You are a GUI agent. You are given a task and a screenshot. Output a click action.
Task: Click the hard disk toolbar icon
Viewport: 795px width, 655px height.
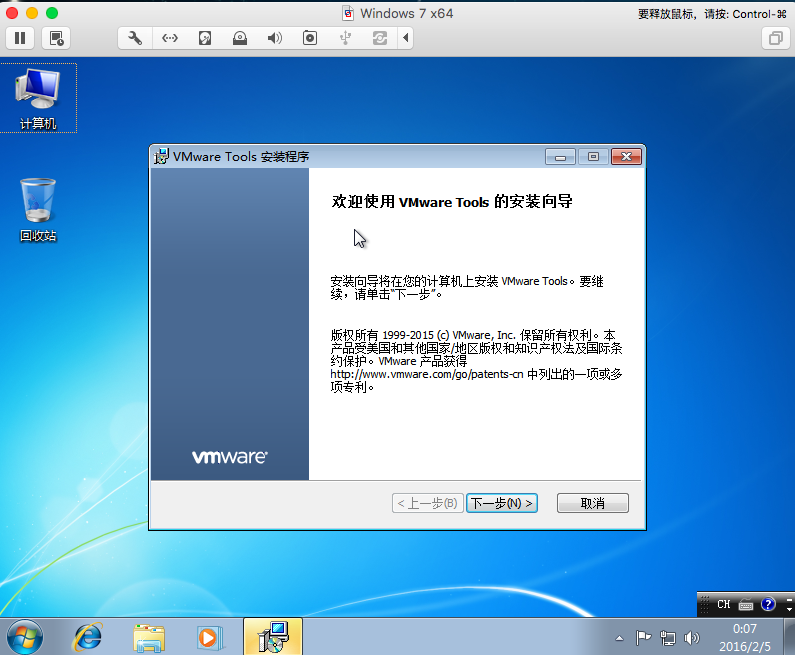(205, 38)
